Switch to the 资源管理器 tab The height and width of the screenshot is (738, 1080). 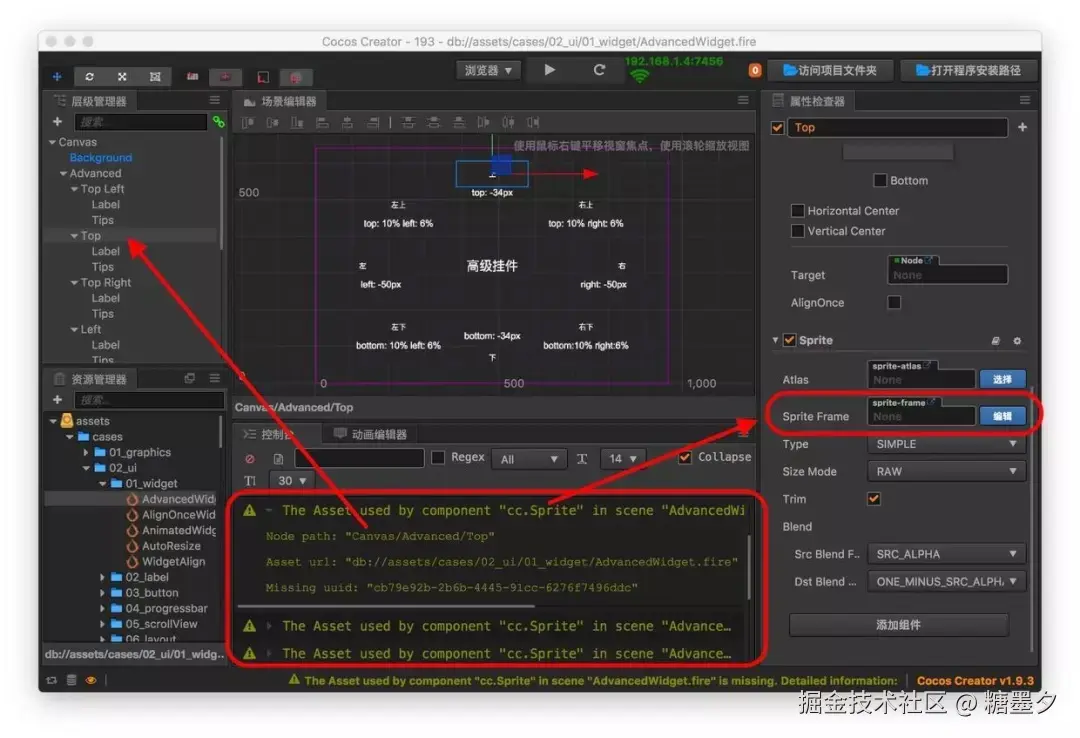tap(91, 379)
